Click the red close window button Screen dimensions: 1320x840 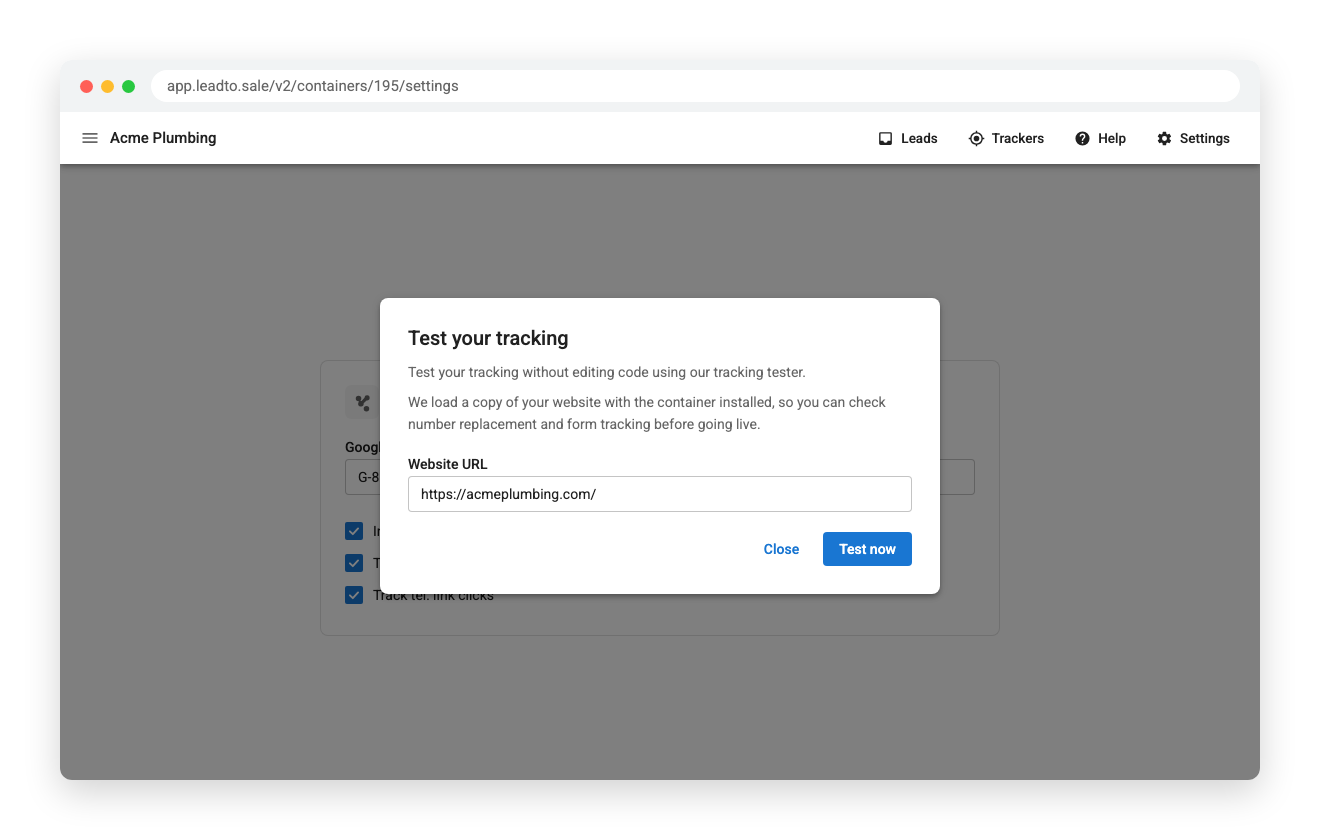click(x=87, y=86)
